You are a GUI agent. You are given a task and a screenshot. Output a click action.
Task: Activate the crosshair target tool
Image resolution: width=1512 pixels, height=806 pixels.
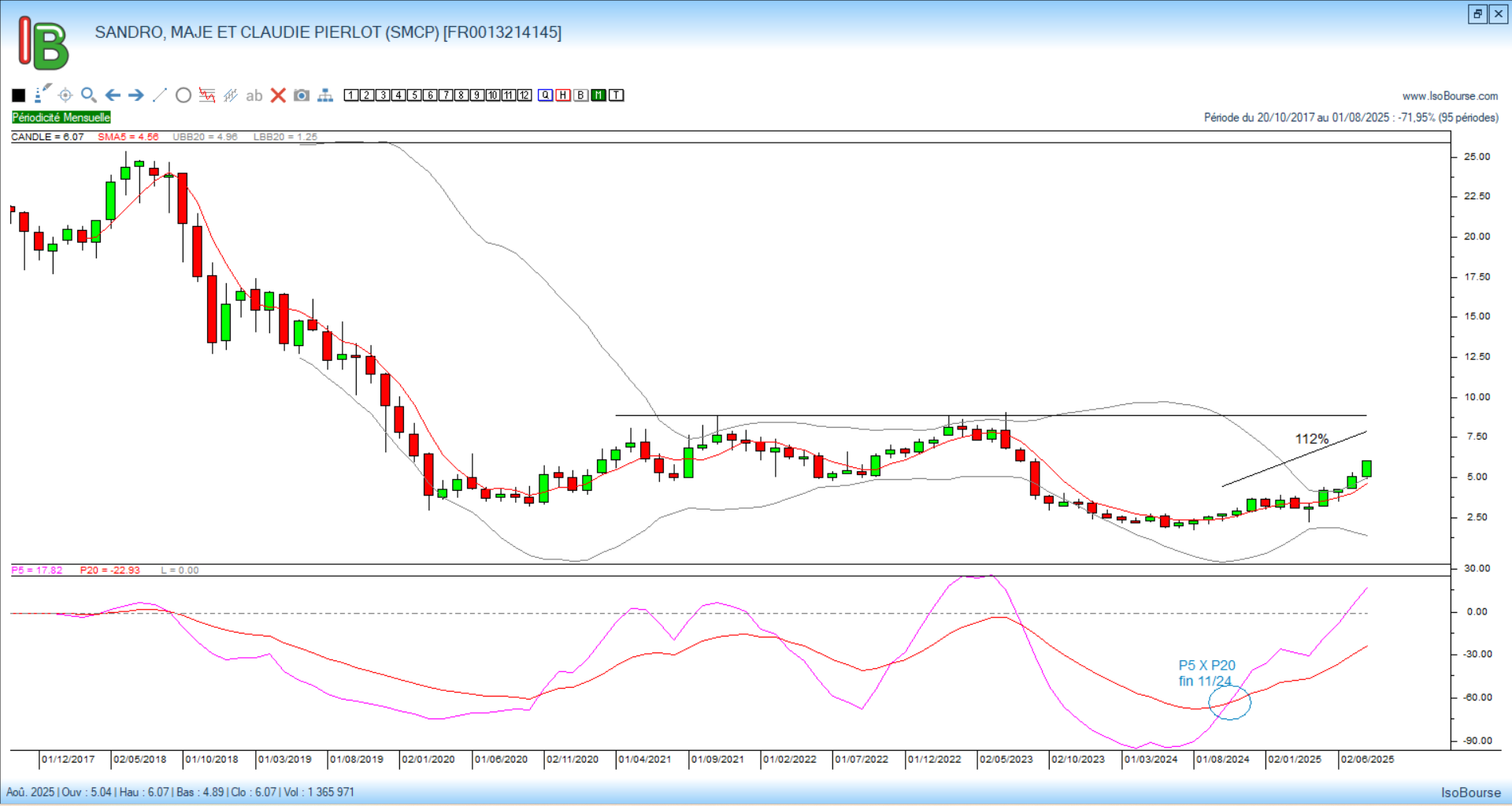click(65, 95)
